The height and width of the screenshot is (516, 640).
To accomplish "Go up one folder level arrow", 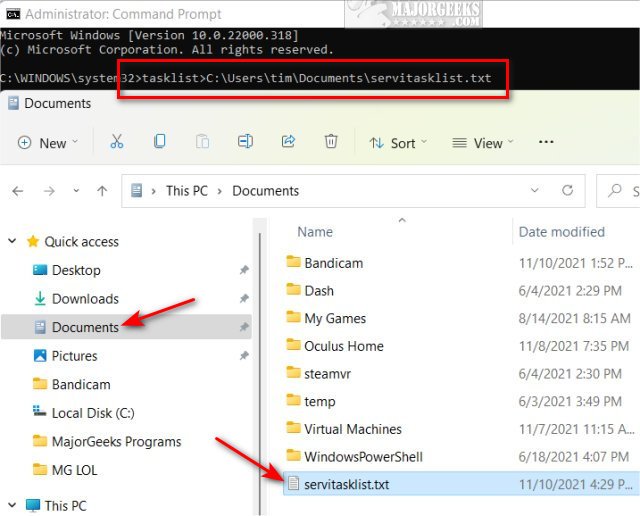I will click(102, 191).
